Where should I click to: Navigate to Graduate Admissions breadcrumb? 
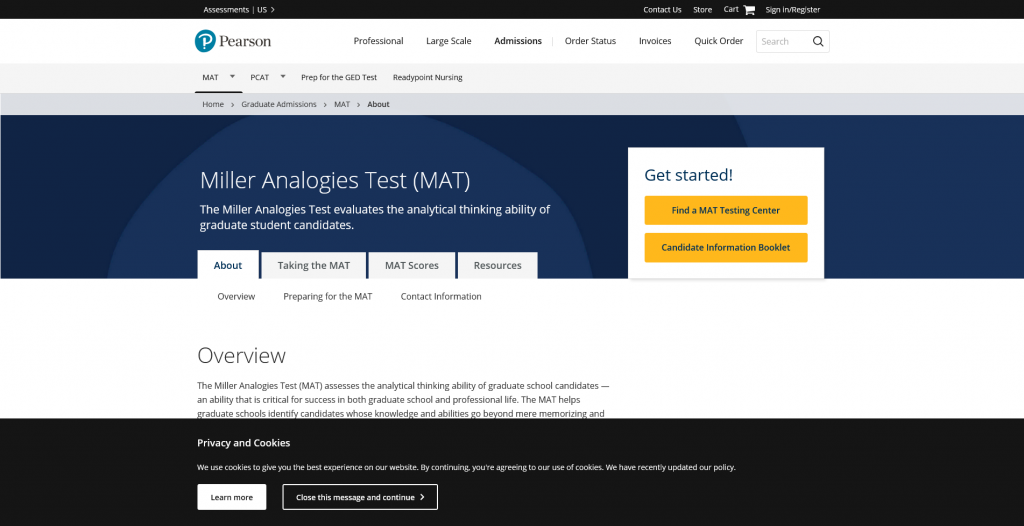pos(279,104)
